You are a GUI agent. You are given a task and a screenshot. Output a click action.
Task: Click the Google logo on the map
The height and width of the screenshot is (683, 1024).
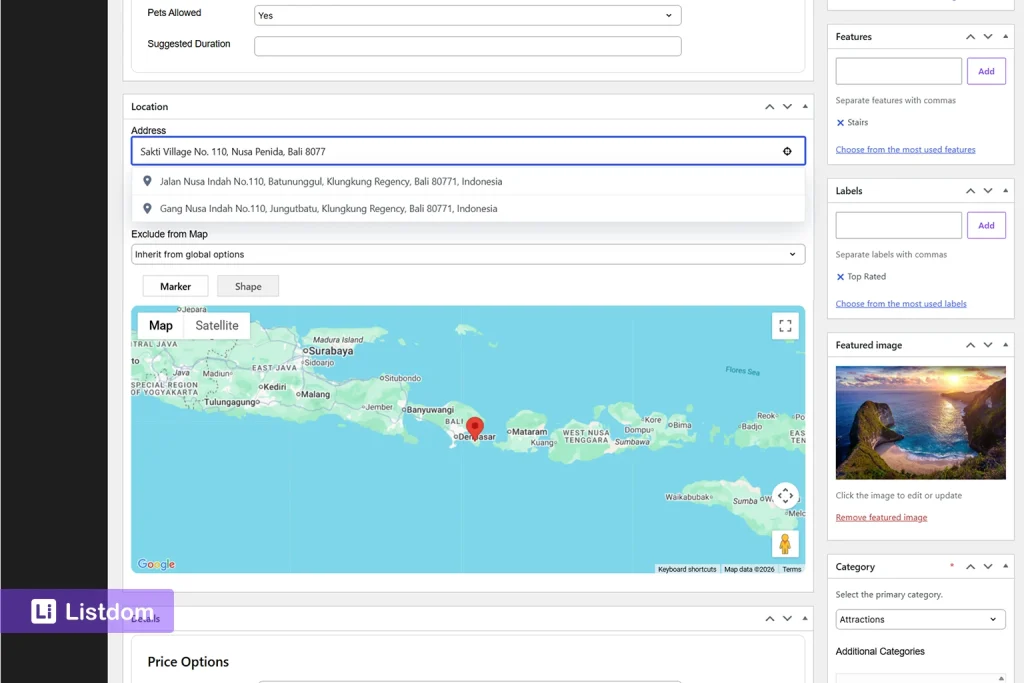click(156, 564)
